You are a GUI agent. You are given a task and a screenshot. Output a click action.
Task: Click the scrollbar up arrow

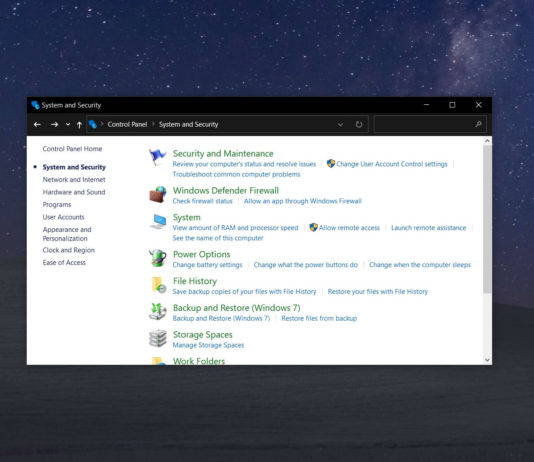[487, 141]
